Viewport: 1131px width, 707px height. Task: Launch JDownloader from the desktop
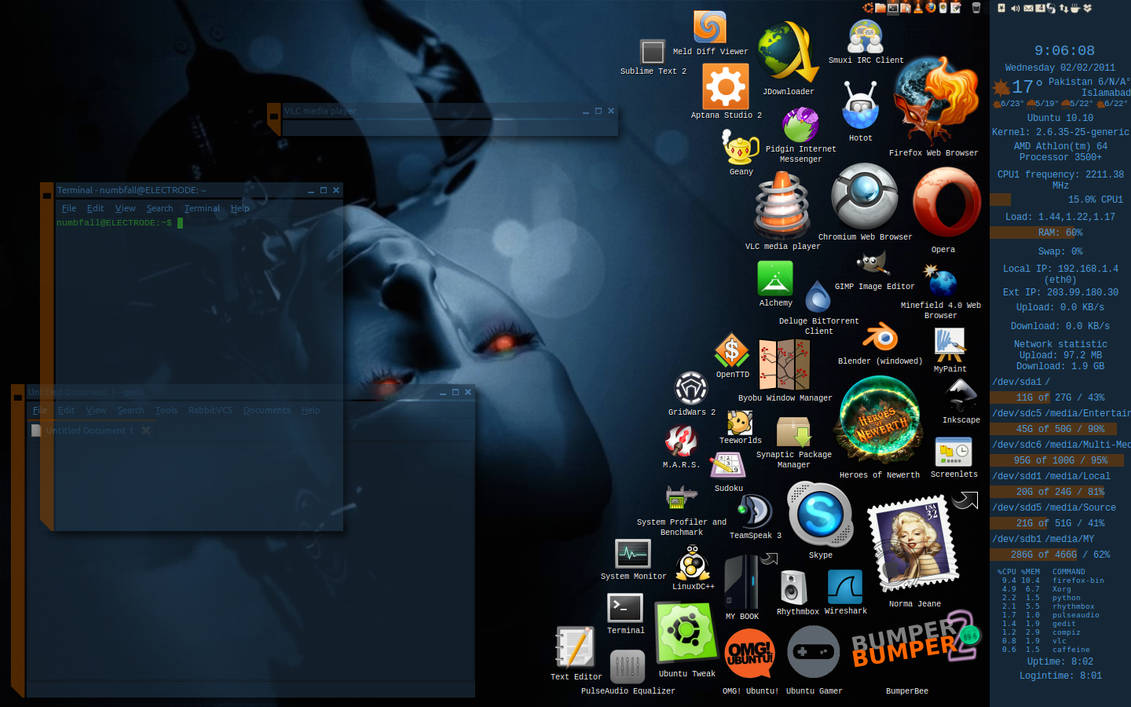[788, 52]
